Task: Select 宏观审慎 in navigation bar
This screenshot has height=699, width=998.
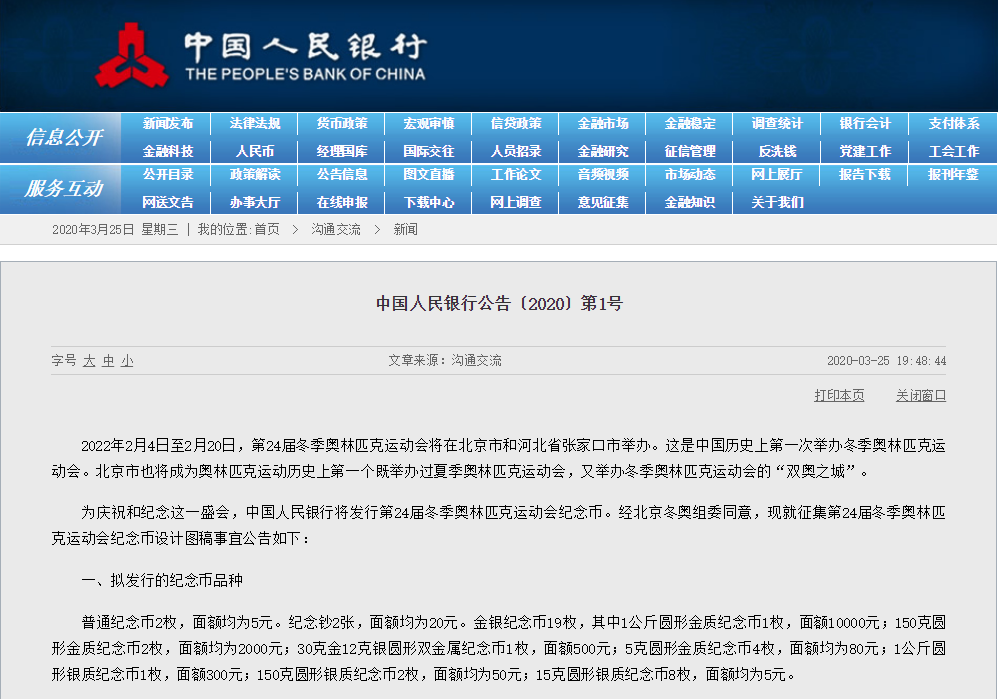Action: (428, 124)
